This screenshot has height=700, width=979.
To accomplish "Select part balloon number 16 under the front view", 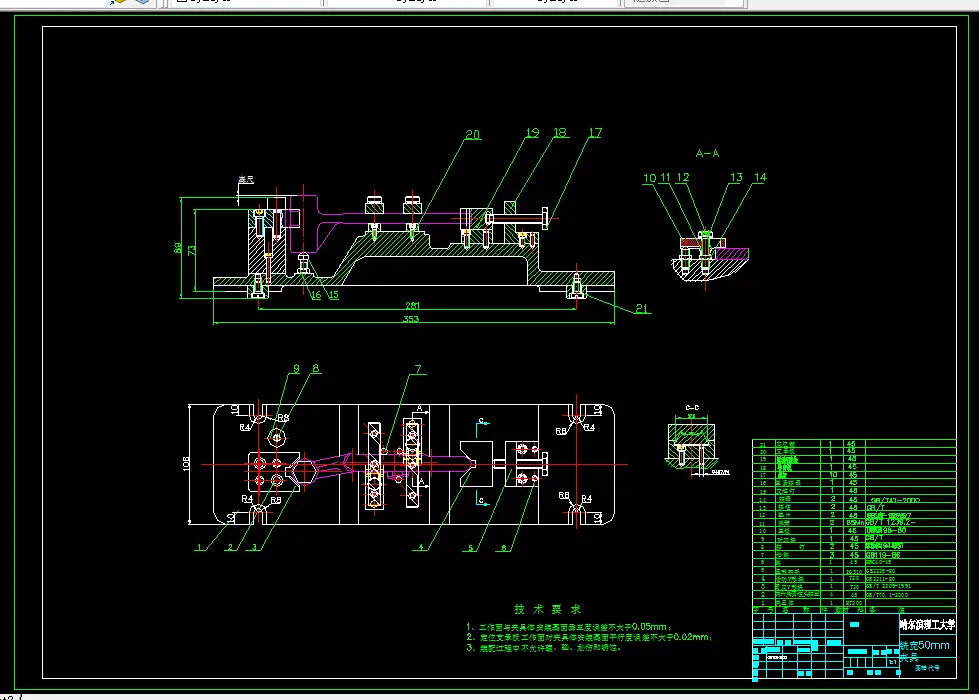I will pyautogui.click(x=316, y=295).
